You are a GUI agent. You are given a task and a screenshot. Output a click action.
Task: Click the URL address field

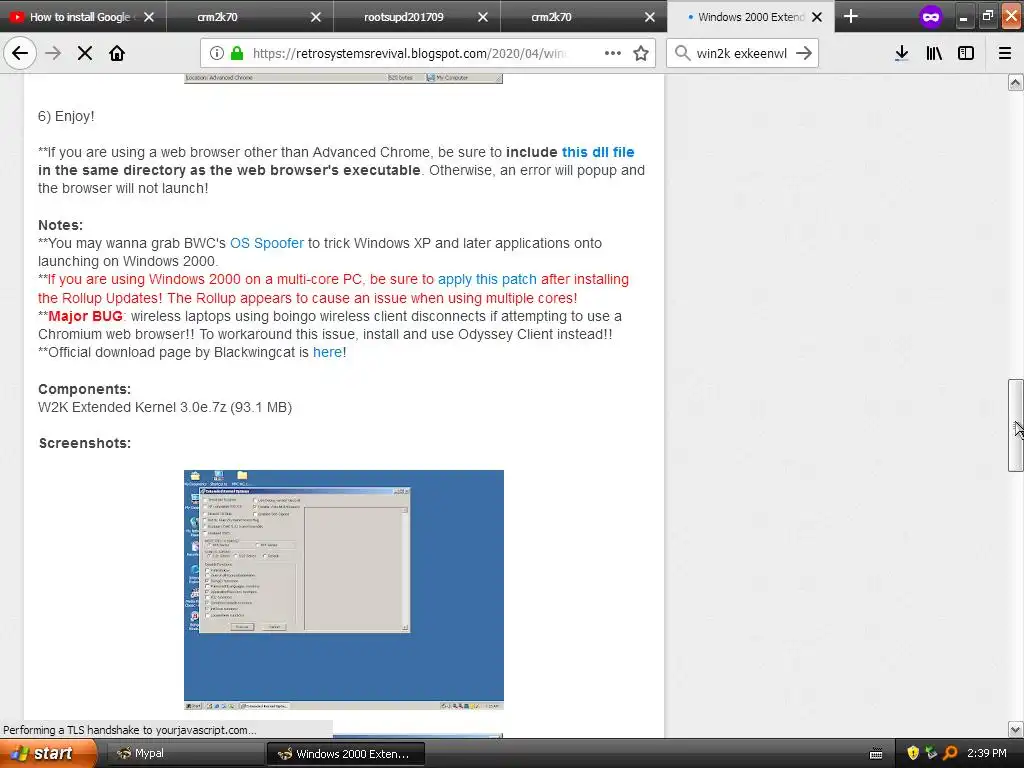(409, 53)
